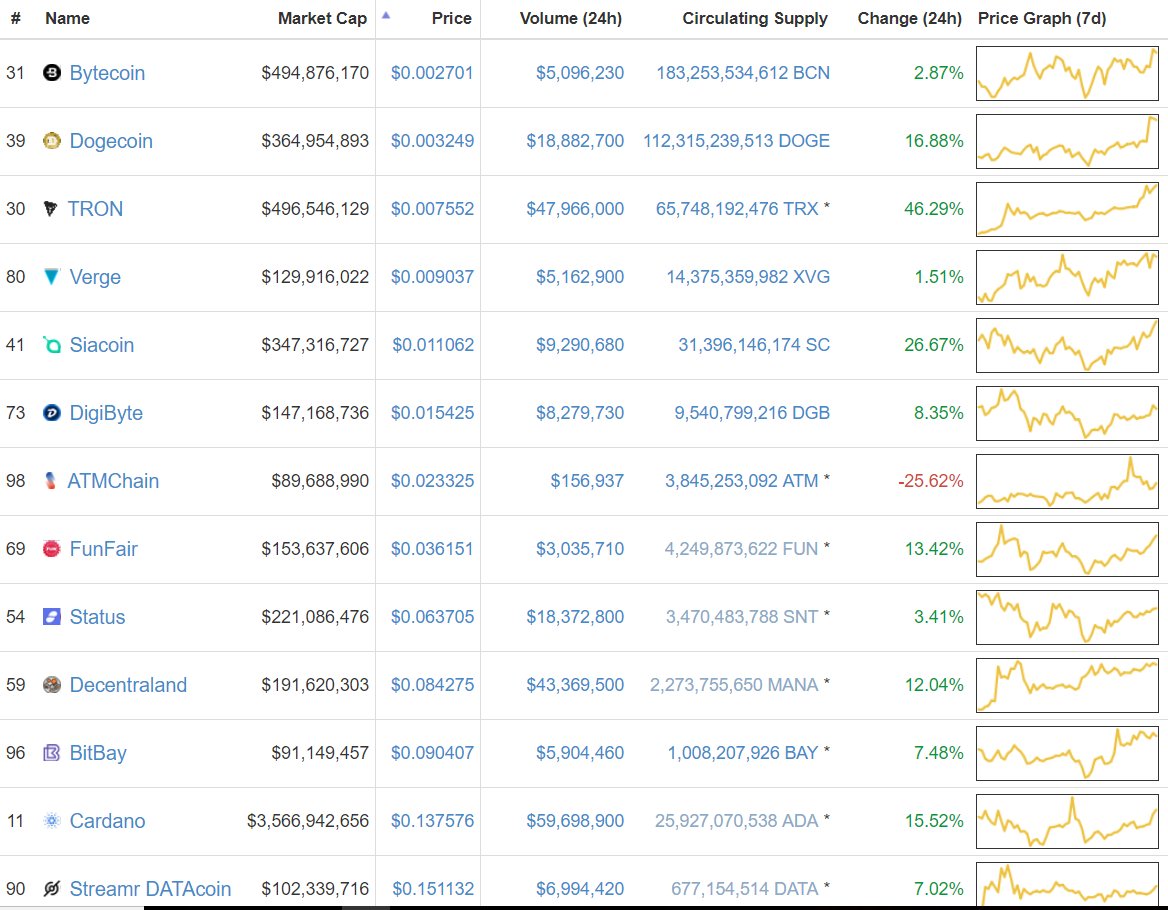Sort table by Market Cap header

tap(322, 18)
